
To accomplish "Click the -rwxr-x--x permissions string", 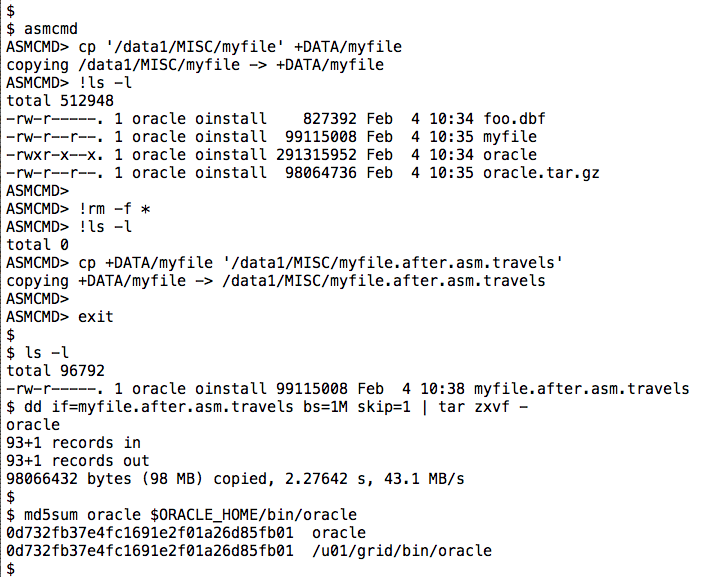I will [51, 155].
